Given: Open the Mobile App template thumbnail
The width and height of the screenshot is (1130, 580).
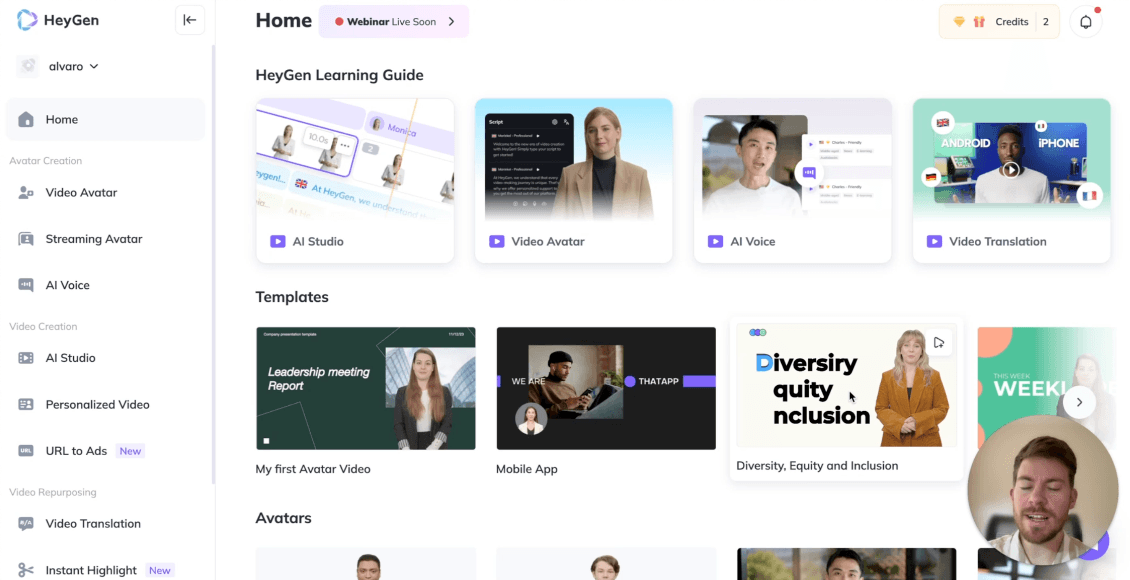Looking at the screenshot, I should [x=606, y=388].
